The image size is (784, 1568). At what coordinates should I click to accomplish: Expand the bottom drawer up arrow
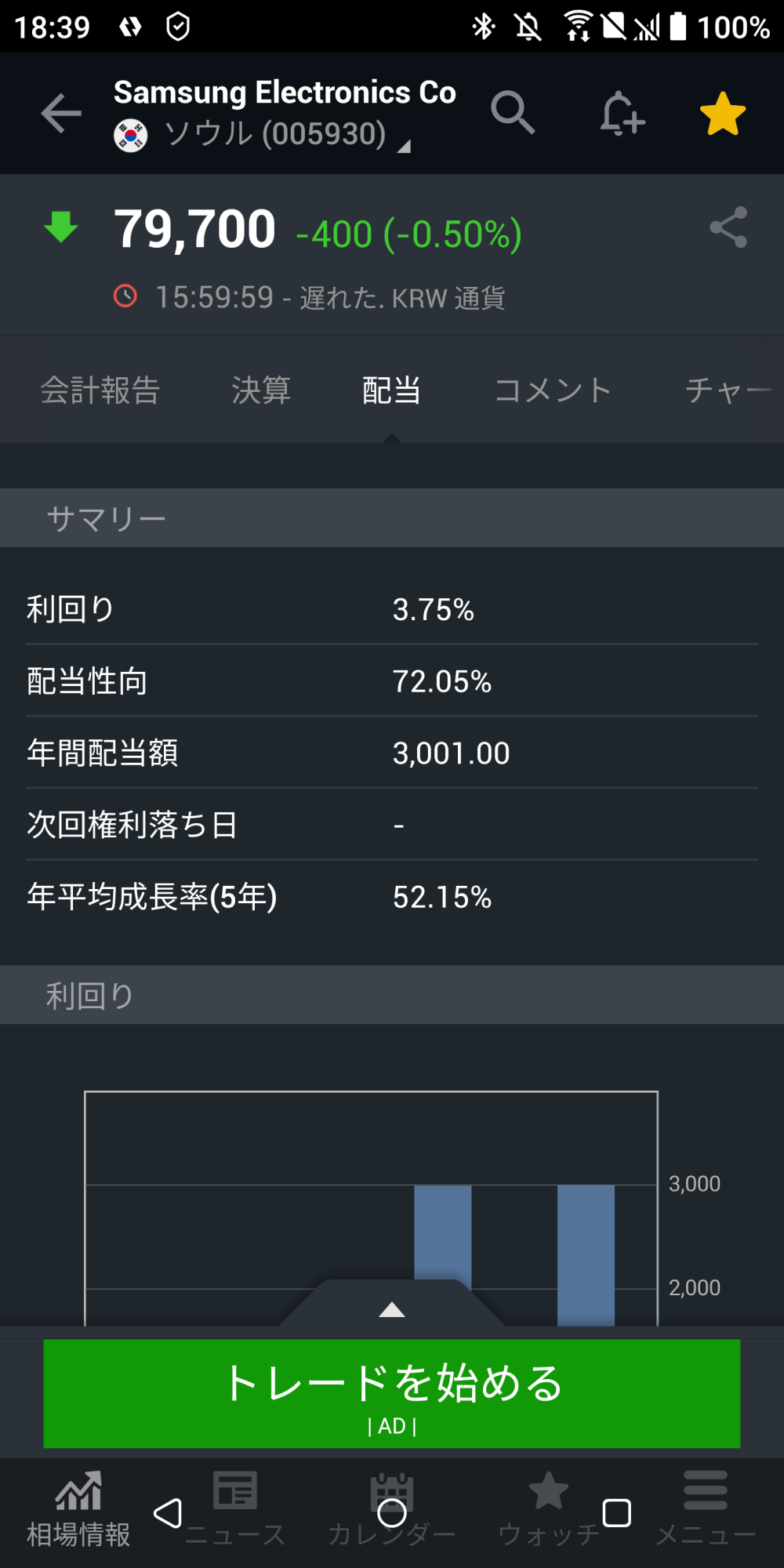pyautogui.click(x=392, y=1309)
